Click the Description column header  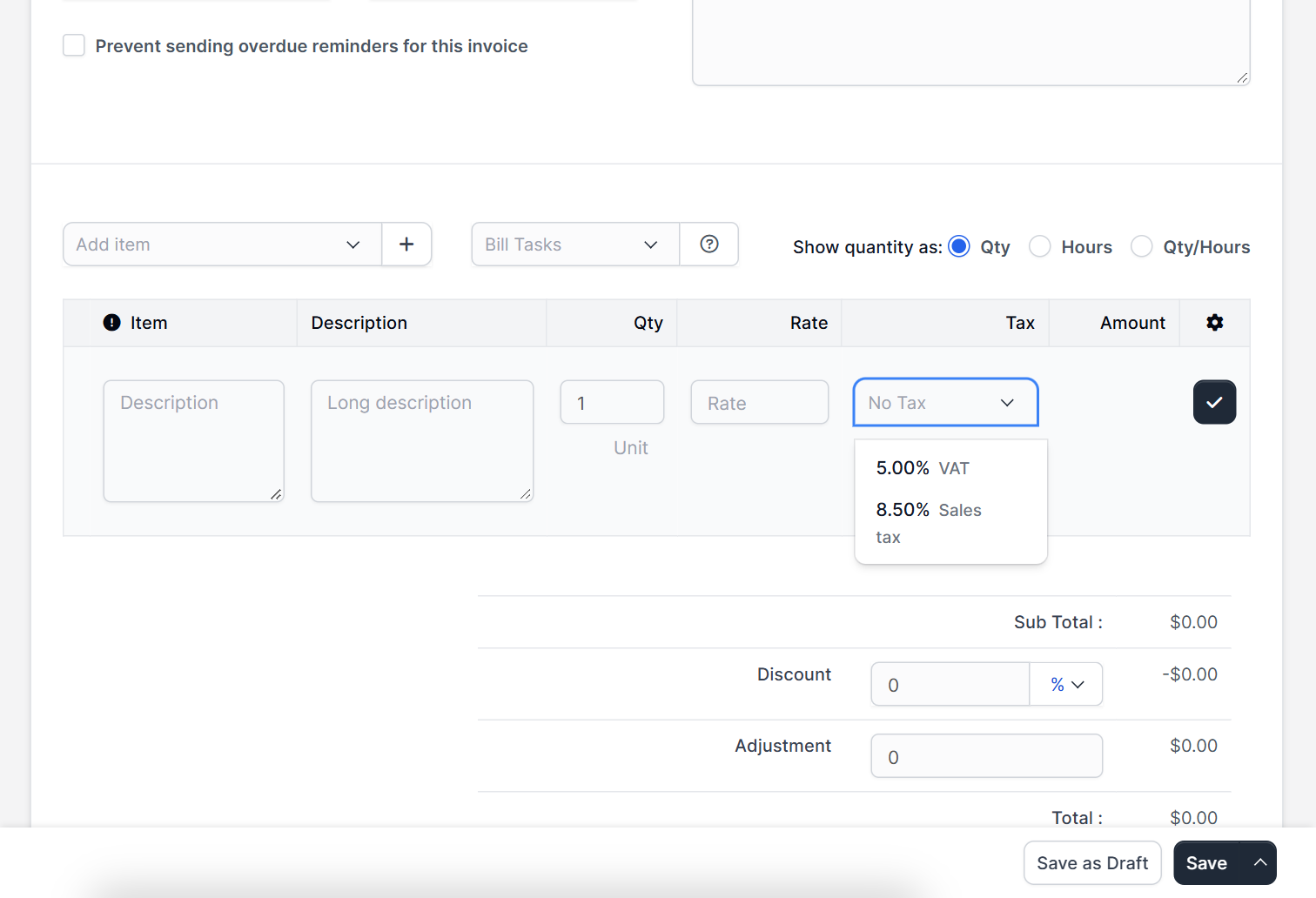pyautogui.click(x=359, y=323)
